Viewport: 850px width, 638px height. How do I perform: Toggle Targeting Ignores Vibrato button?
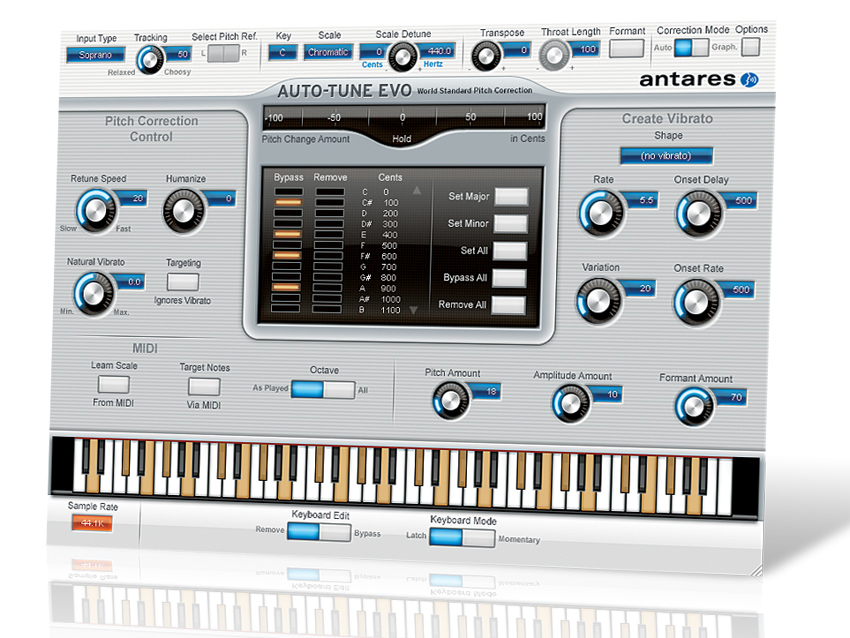click(x=183, y=282)
